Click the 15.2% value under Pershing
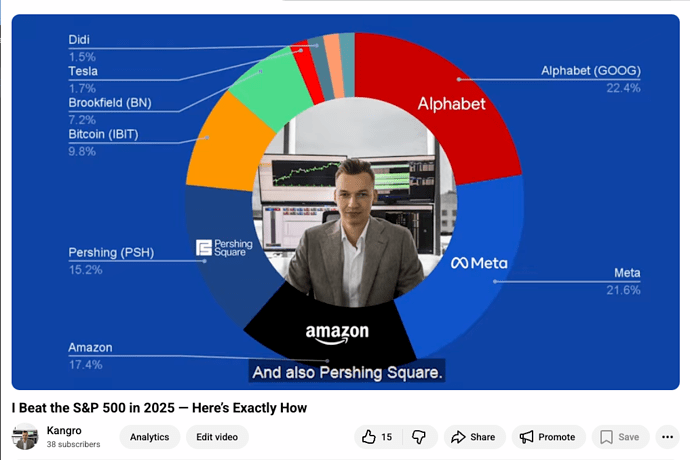The image size is (690, 460). coord(85,269)
